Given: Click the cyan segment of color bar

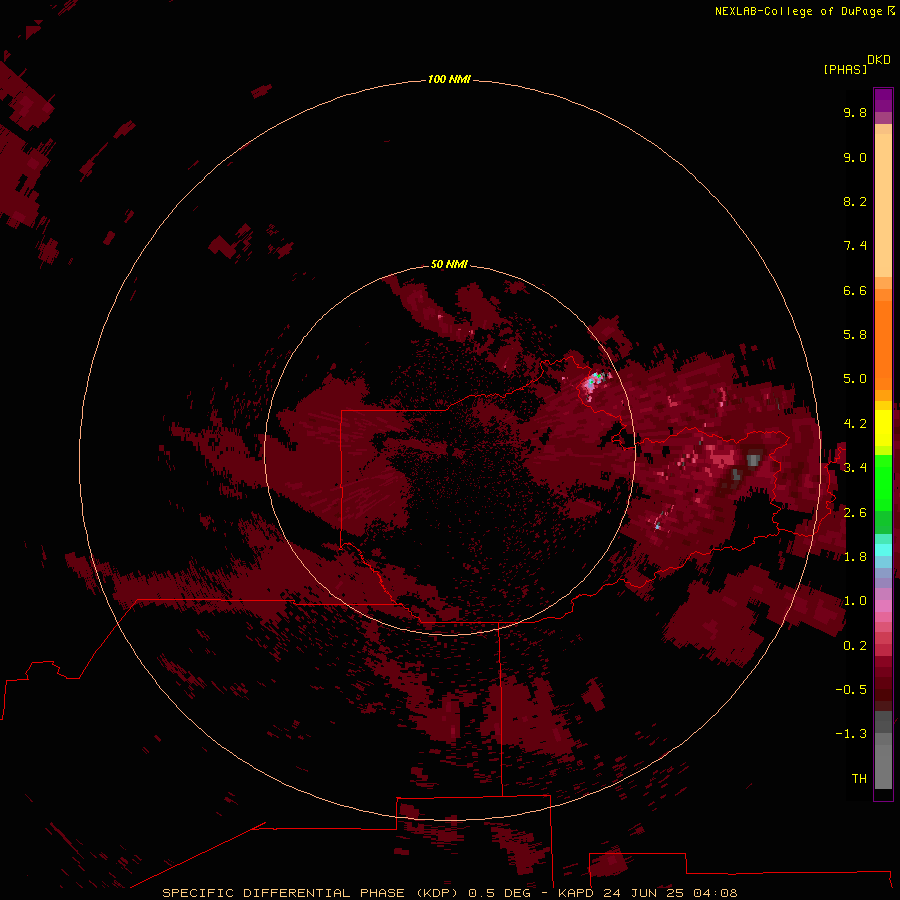Looking at the screenshot, I should point(883,549).
